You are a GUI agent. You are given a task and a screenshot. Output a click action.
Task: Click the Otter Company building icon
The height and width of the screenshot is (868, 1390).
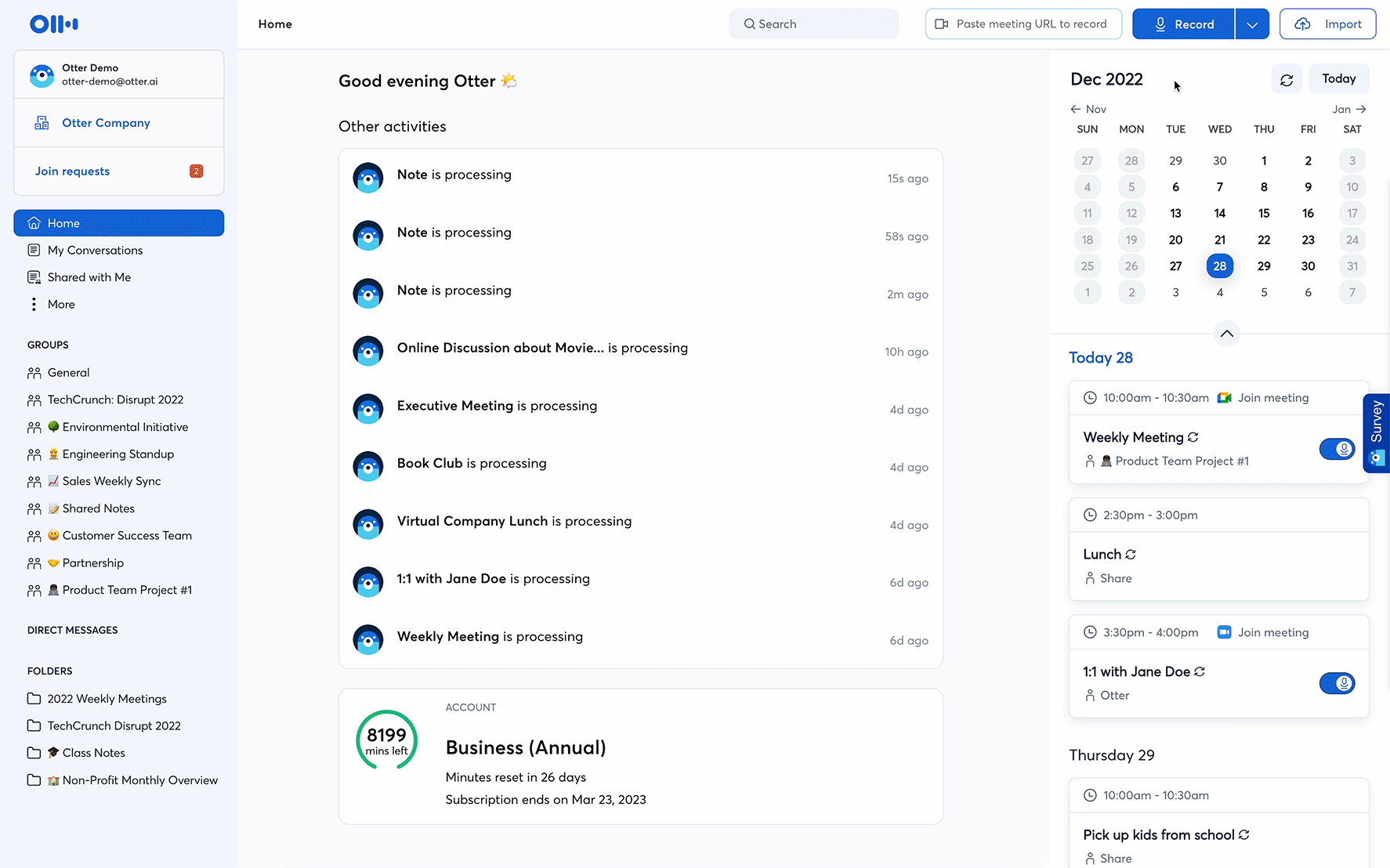pos(42,123)
